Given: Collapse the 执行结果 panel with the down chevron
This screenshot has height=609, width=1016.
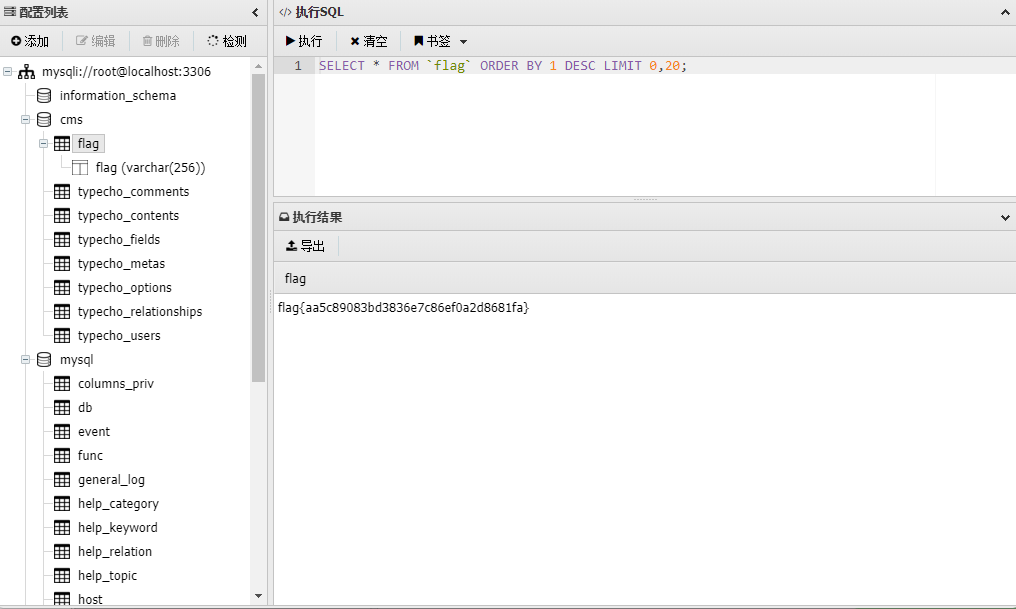Looking at the screenshot, I should pos(1005,218).
